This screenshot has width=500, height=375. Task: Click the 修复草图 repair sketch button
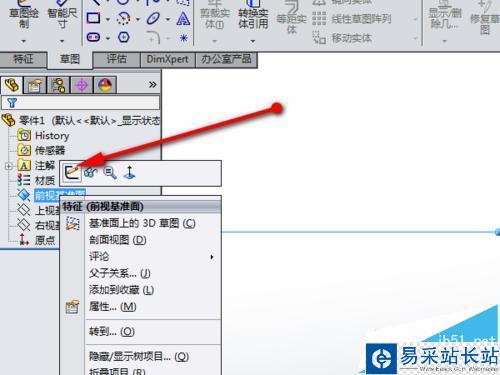point(485,17)
